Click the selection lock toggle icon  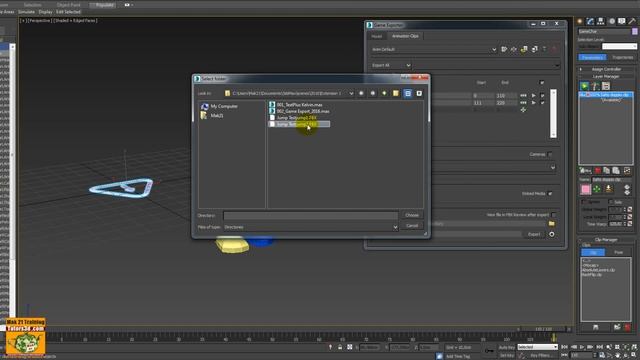340,347
